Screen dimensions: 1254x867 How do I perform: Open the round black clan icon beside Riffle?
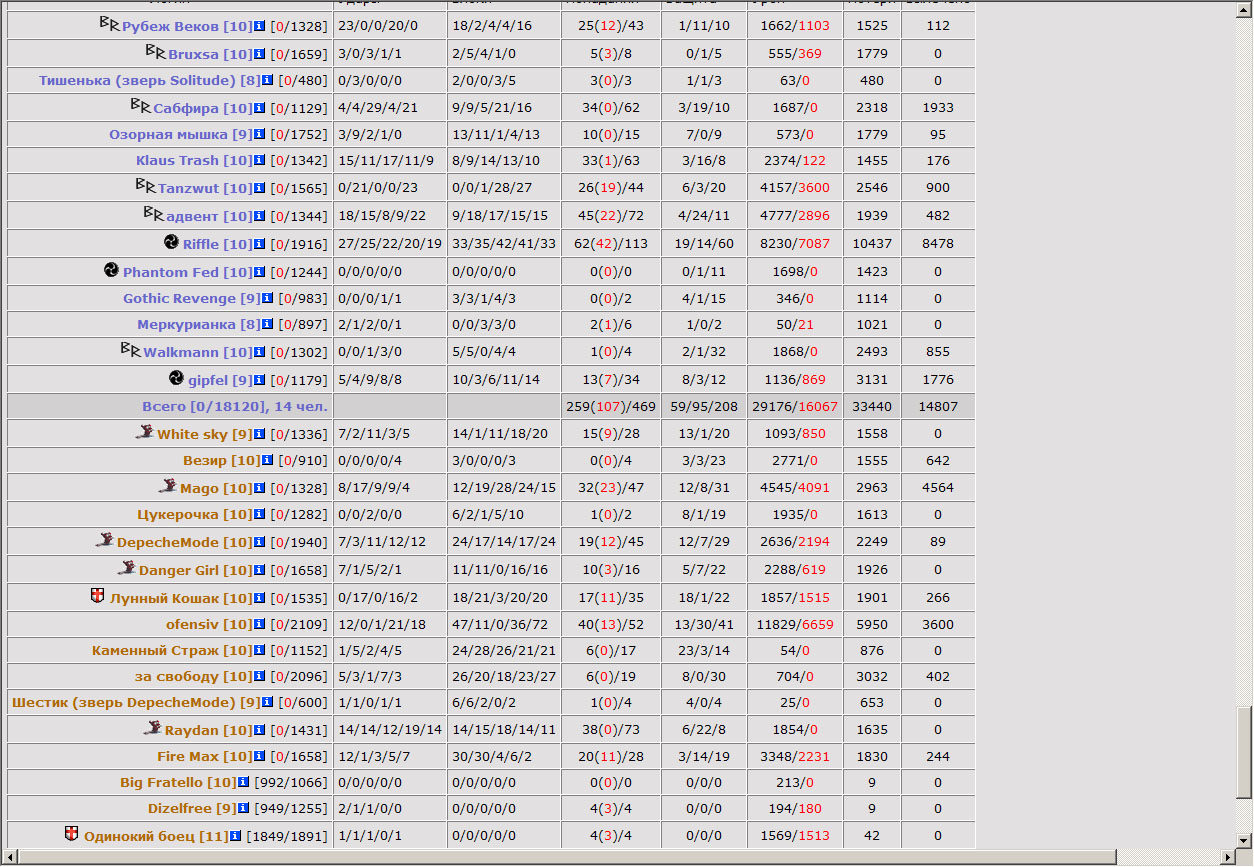click(x=172, y=242)
